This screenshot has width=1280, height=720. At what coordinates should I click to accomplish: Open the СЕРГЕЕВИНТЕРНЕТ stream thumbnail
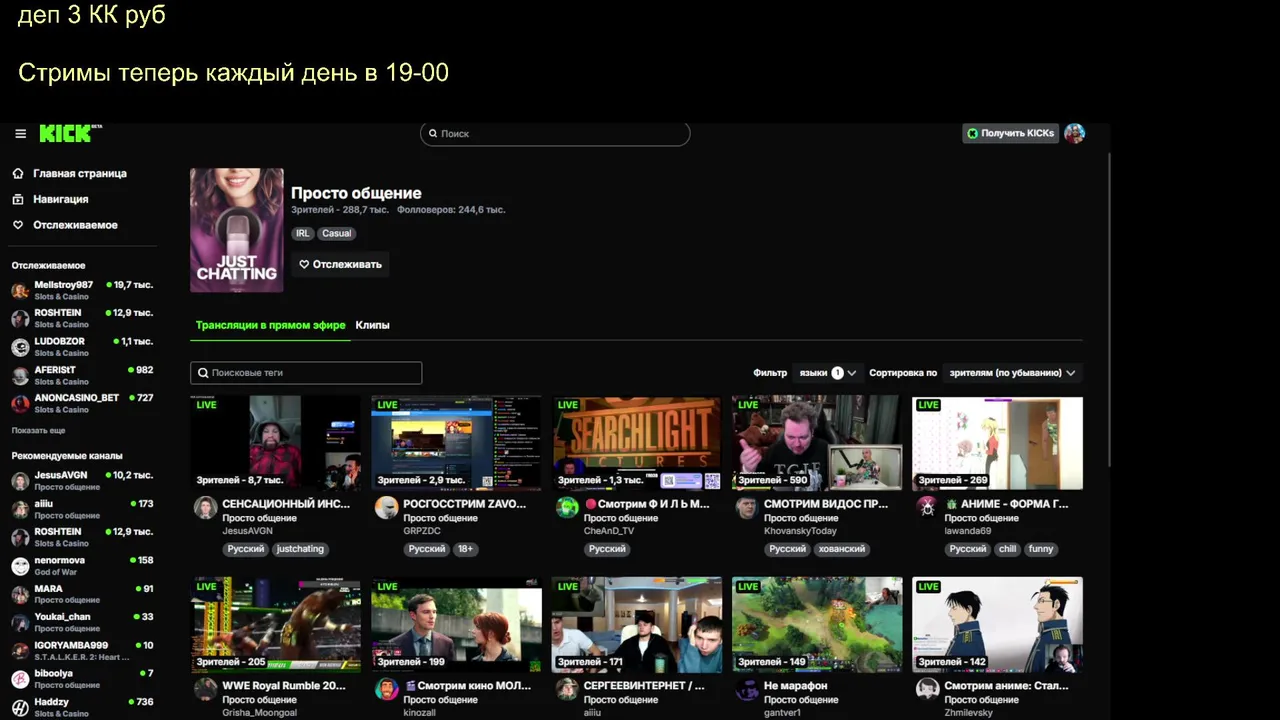tap(637, 624)
